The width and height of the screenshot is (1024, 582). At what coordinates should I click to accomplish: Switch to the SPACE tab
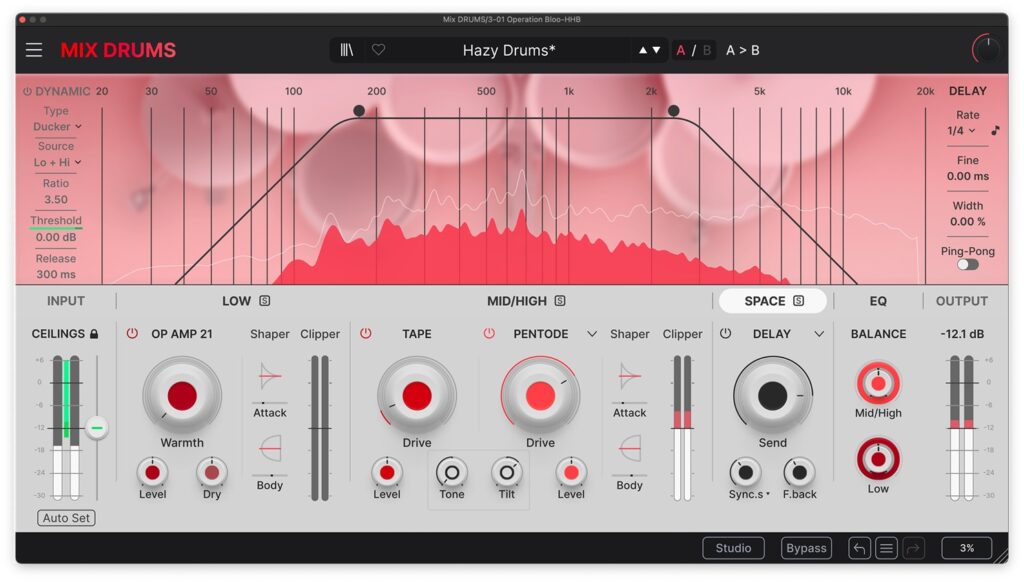click(765, 301)
